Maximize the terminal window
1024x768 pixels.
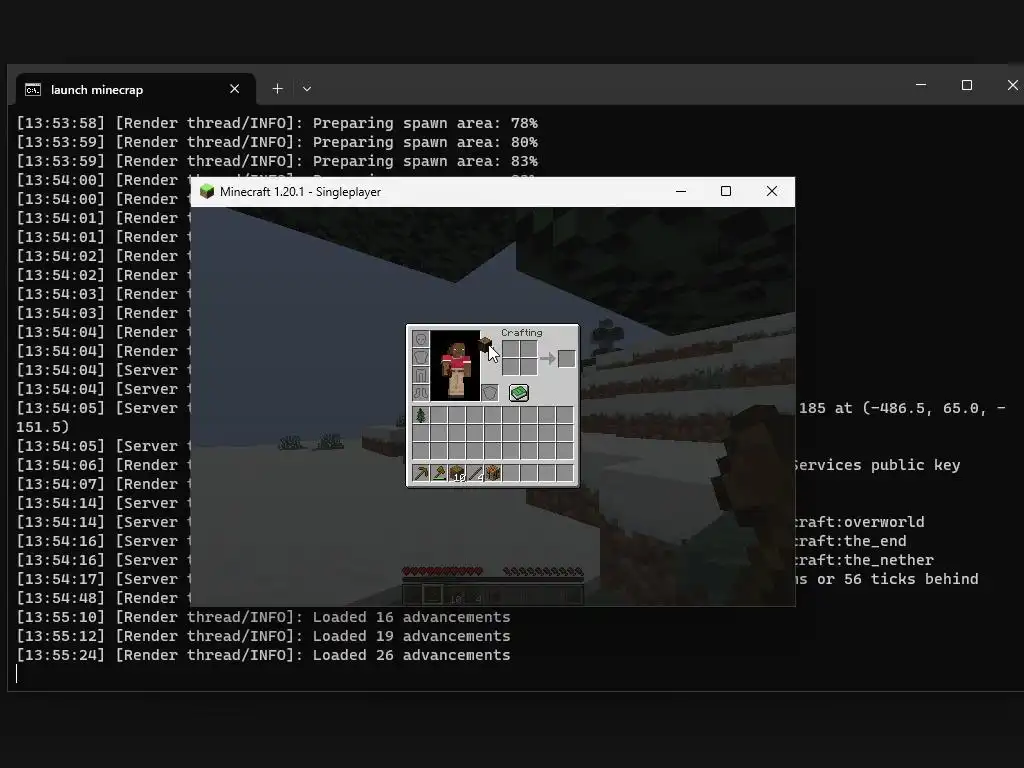pyautogui.click(x=967, y=85)
